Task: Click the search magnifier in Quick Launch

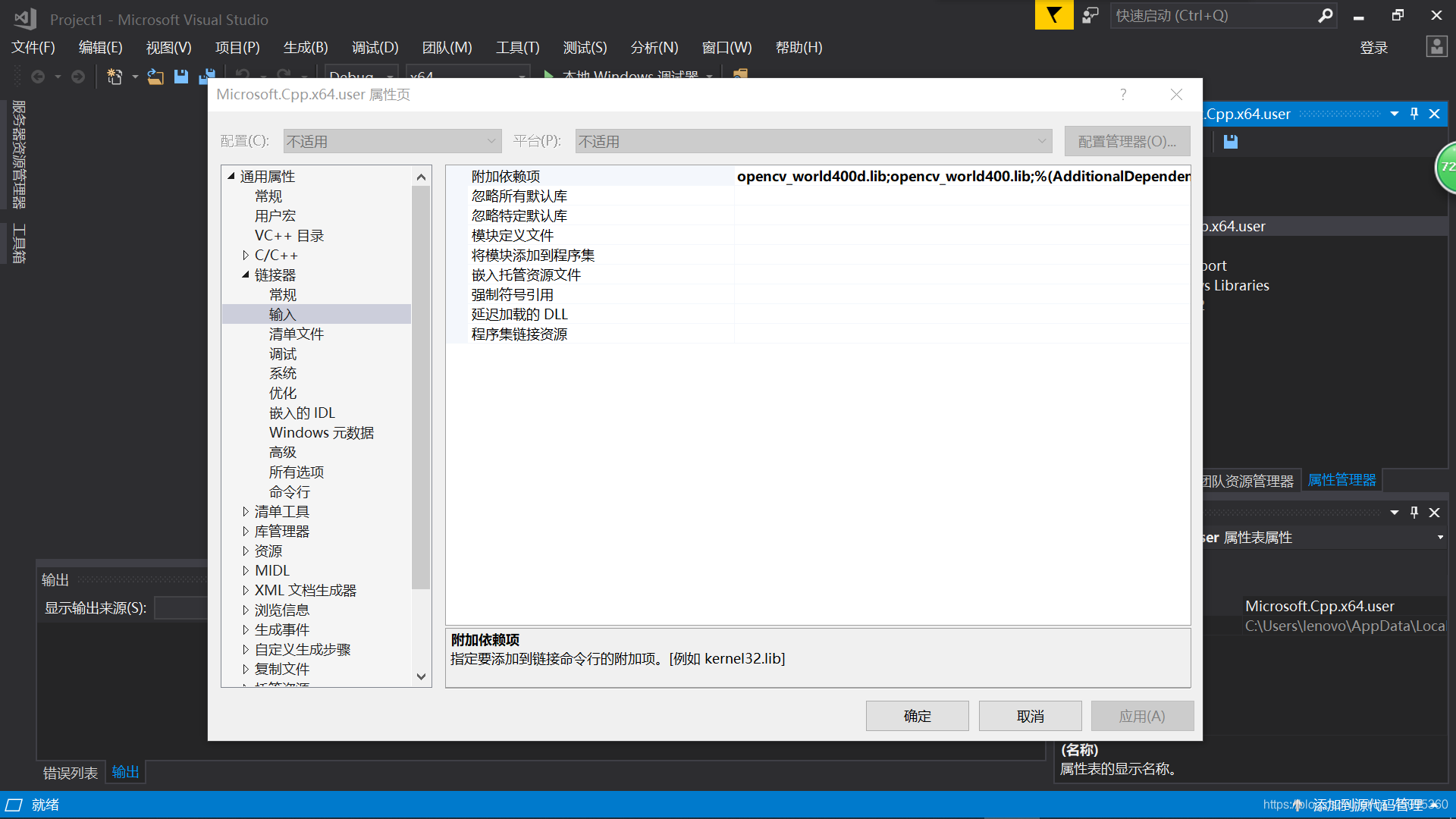Action: 1325,15
